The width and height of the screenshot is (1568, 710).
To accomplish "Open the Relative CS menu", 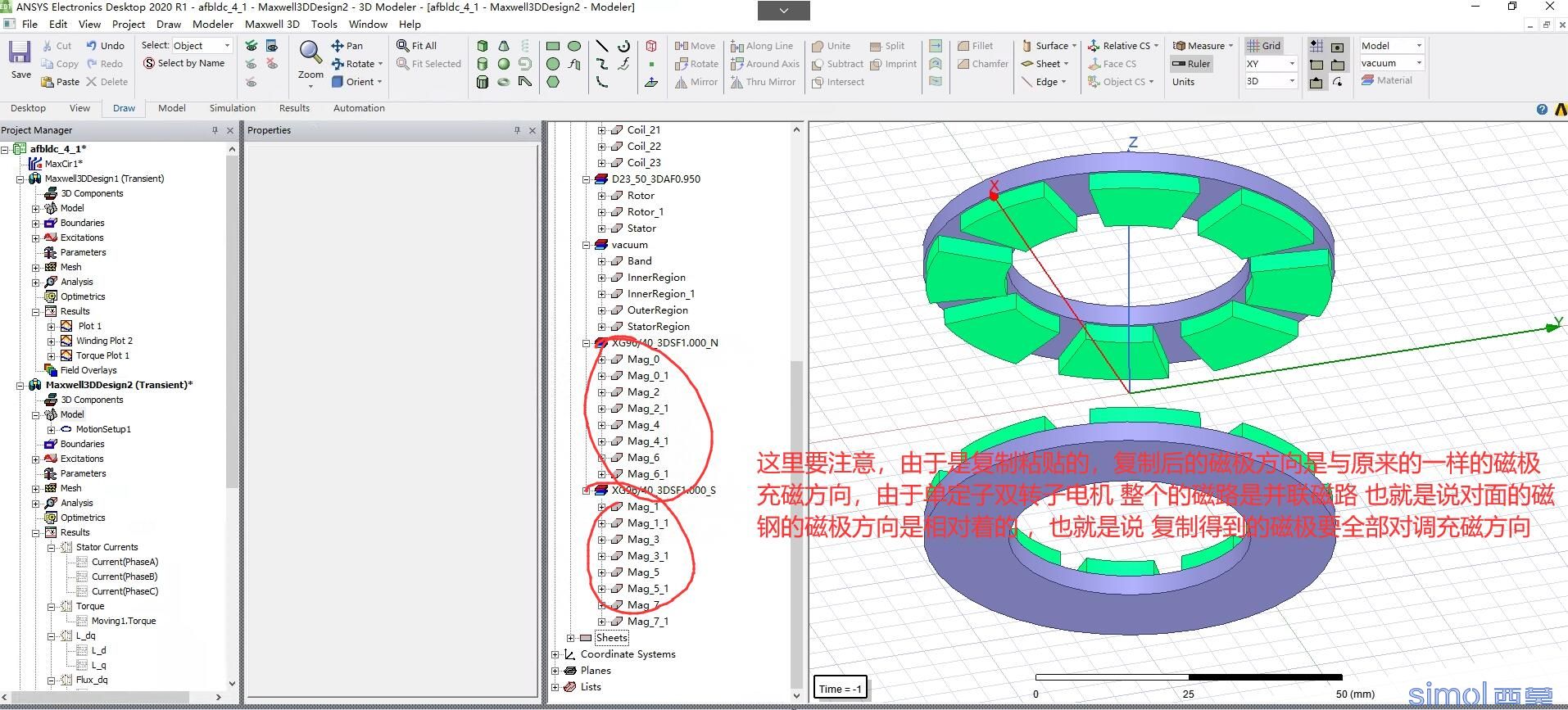I will (x=1123, y=46).
